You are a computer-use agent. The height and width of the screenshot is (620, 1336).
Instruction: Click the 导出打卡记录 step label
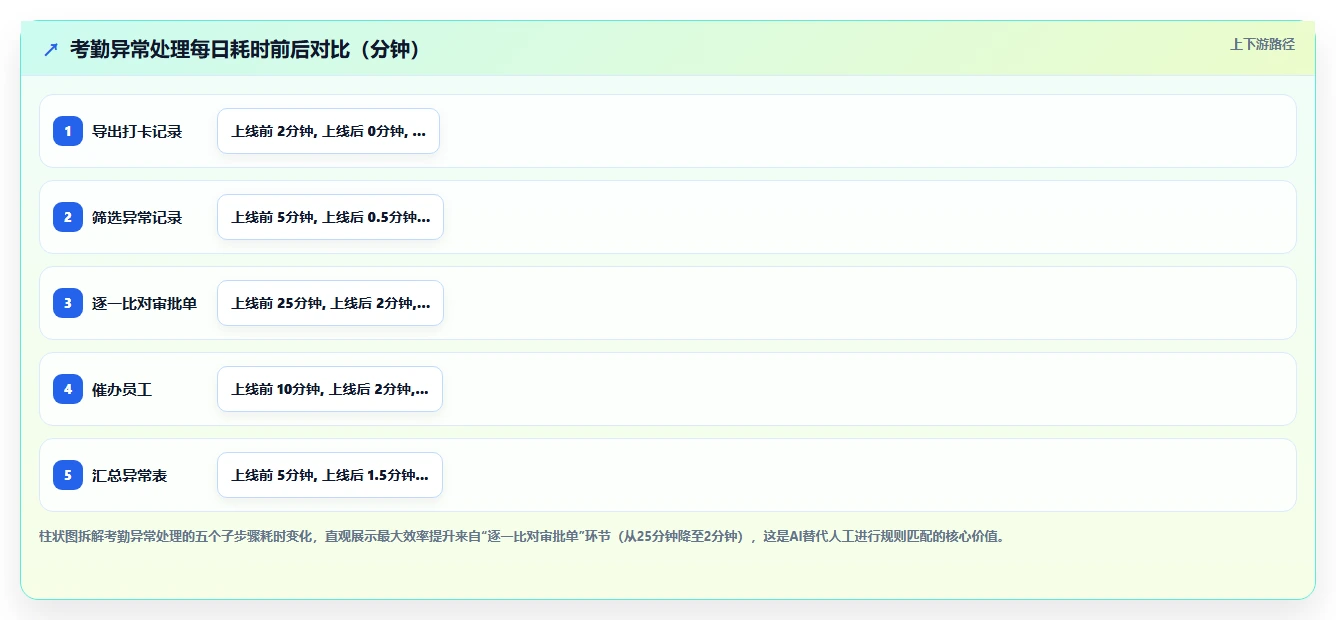pyautogui.click(x=137, y=131)
